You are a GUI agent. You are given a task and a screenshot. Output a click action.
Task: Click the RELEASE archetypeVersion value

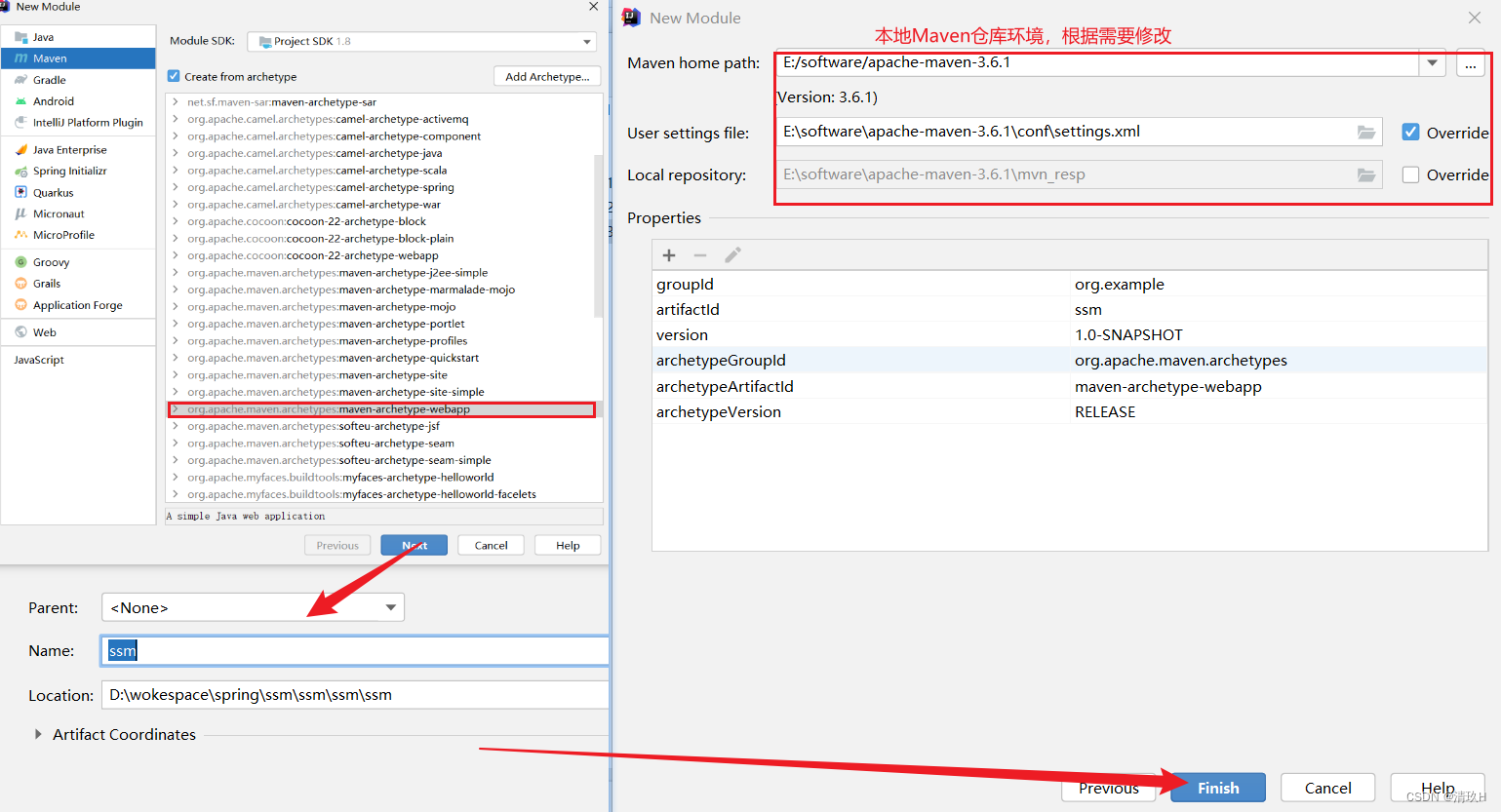(x=1105, y=412)
